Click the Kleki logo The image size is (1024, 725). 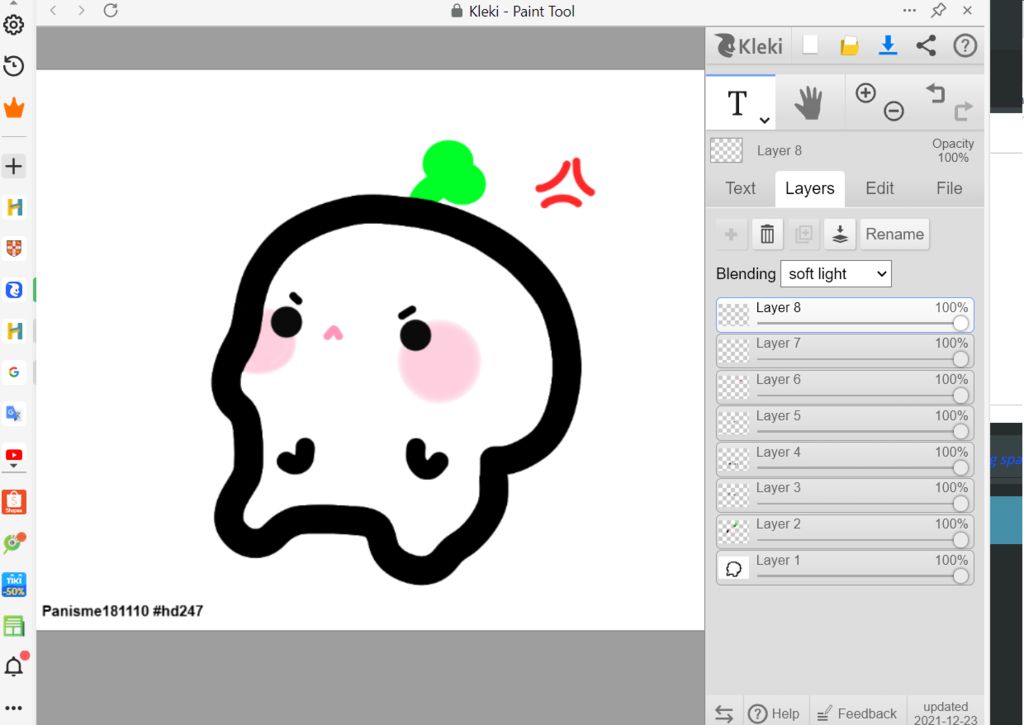tap(748, 46)
